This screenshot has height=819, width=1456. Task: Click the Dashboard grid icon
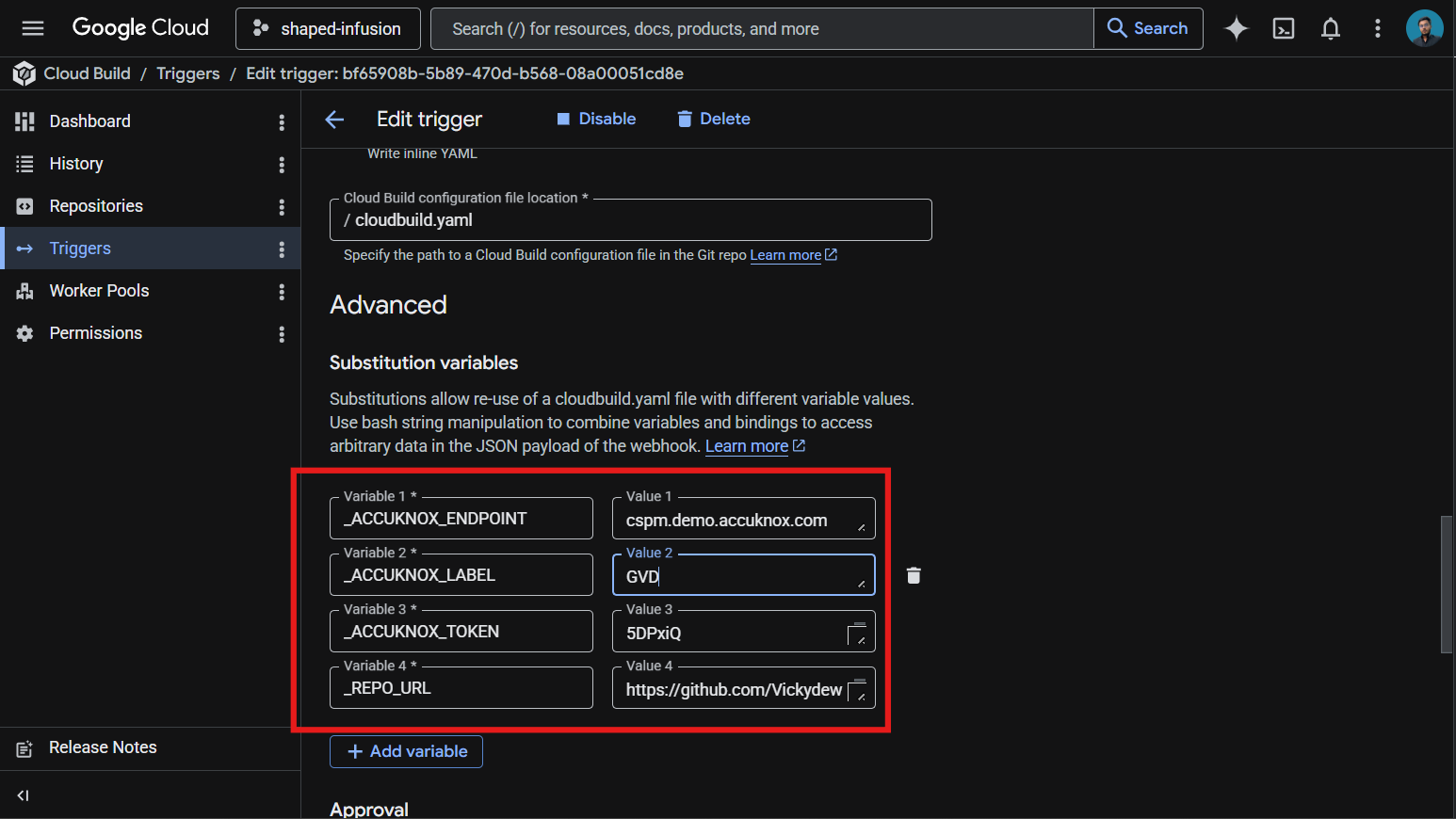coord(24,121)
